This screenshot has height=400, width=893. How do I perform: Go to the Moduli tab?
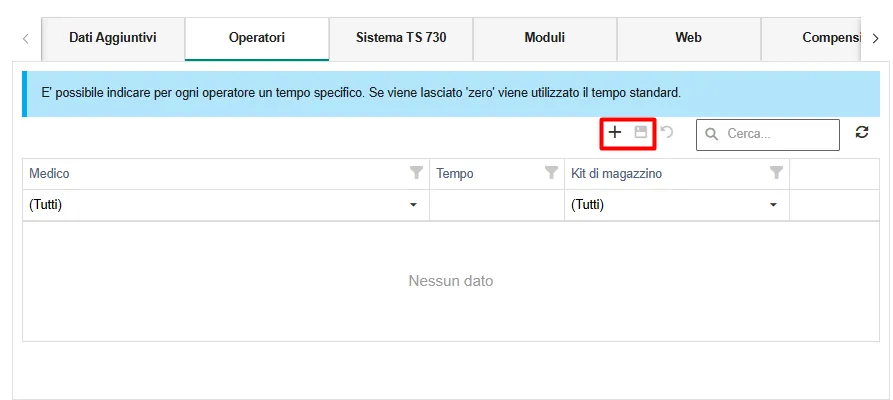pos(544,38)
